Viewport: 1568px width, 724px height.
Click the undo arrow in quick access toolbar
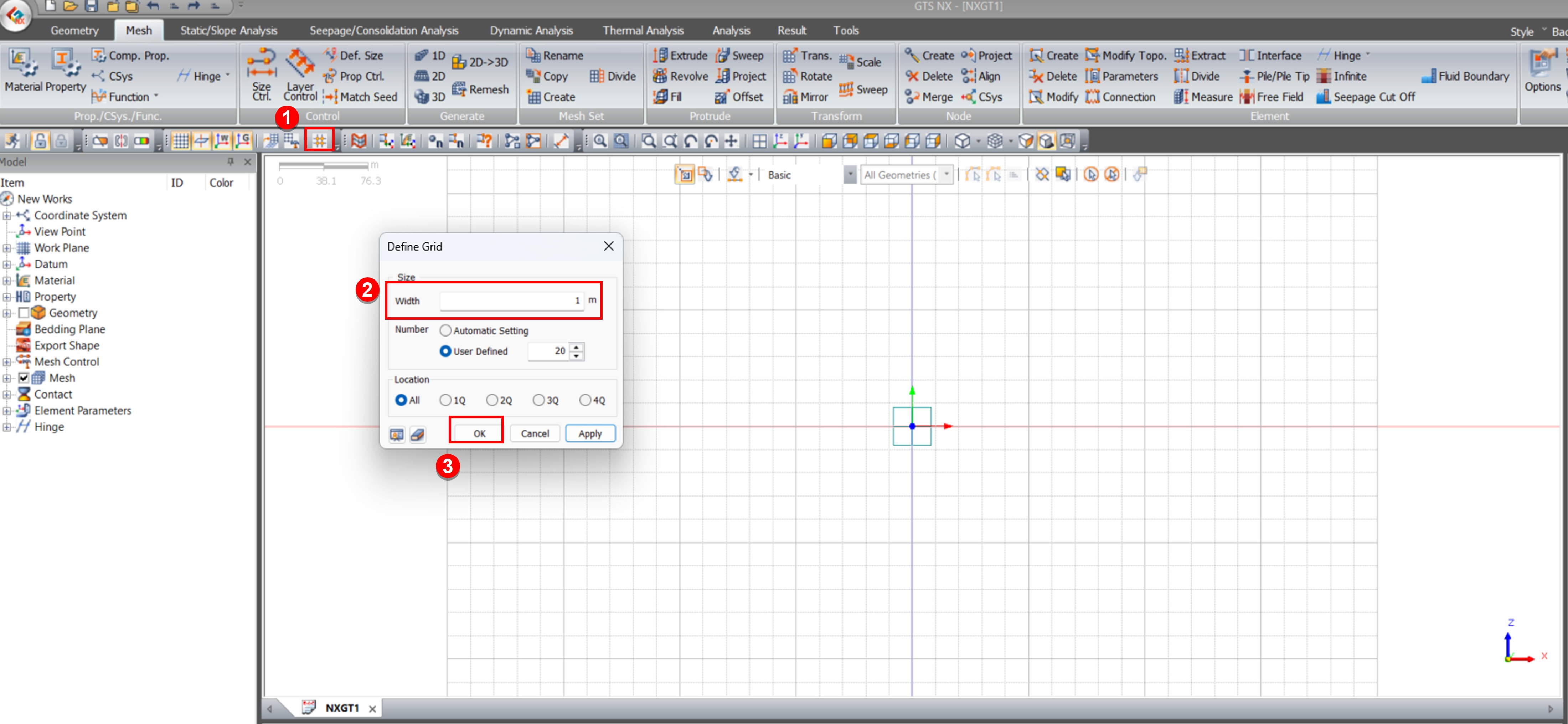coord(153,6)
